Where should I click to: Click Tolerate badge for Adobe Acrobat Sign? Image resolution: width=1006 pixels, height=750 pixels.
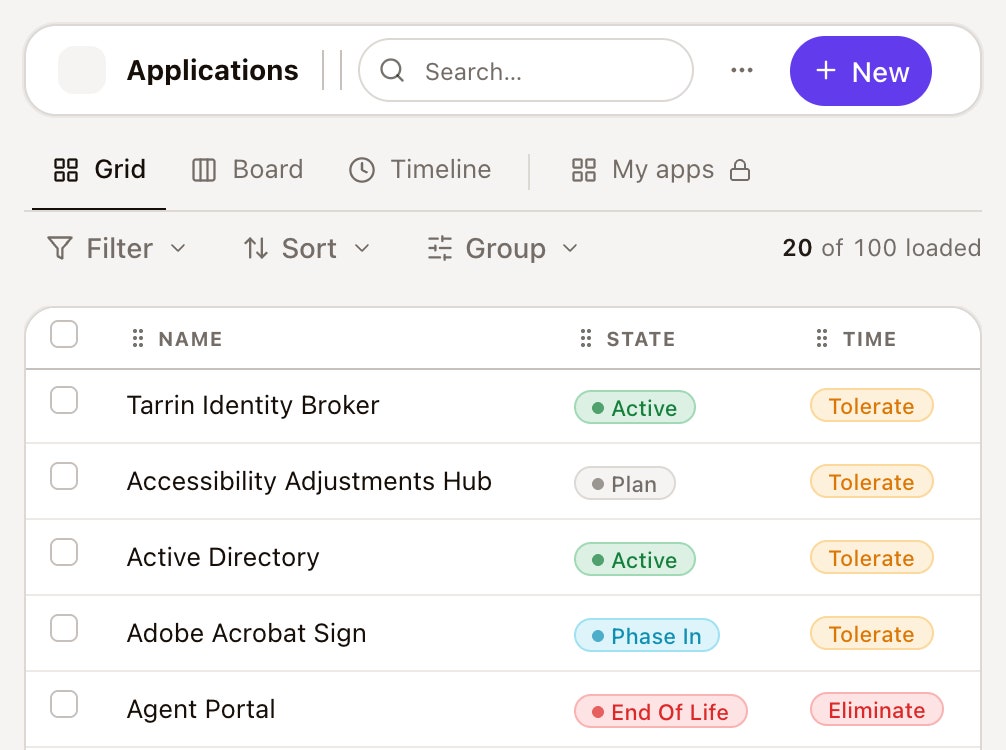pyautogui.click(x=871, y=633)
